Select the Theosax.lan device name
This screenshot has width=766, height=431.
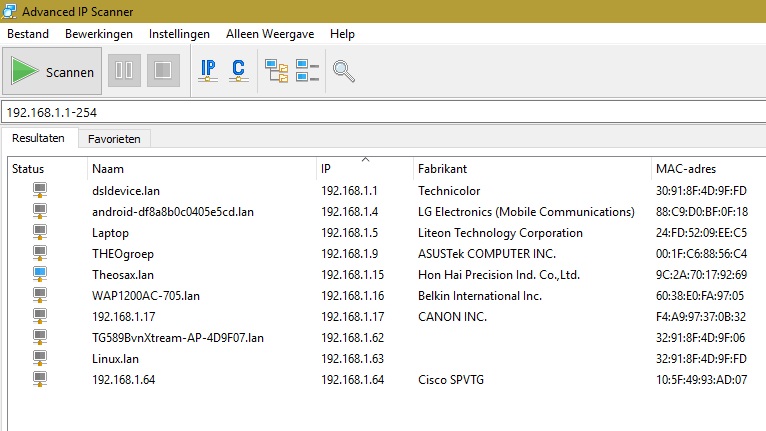(x=123, y=275)
